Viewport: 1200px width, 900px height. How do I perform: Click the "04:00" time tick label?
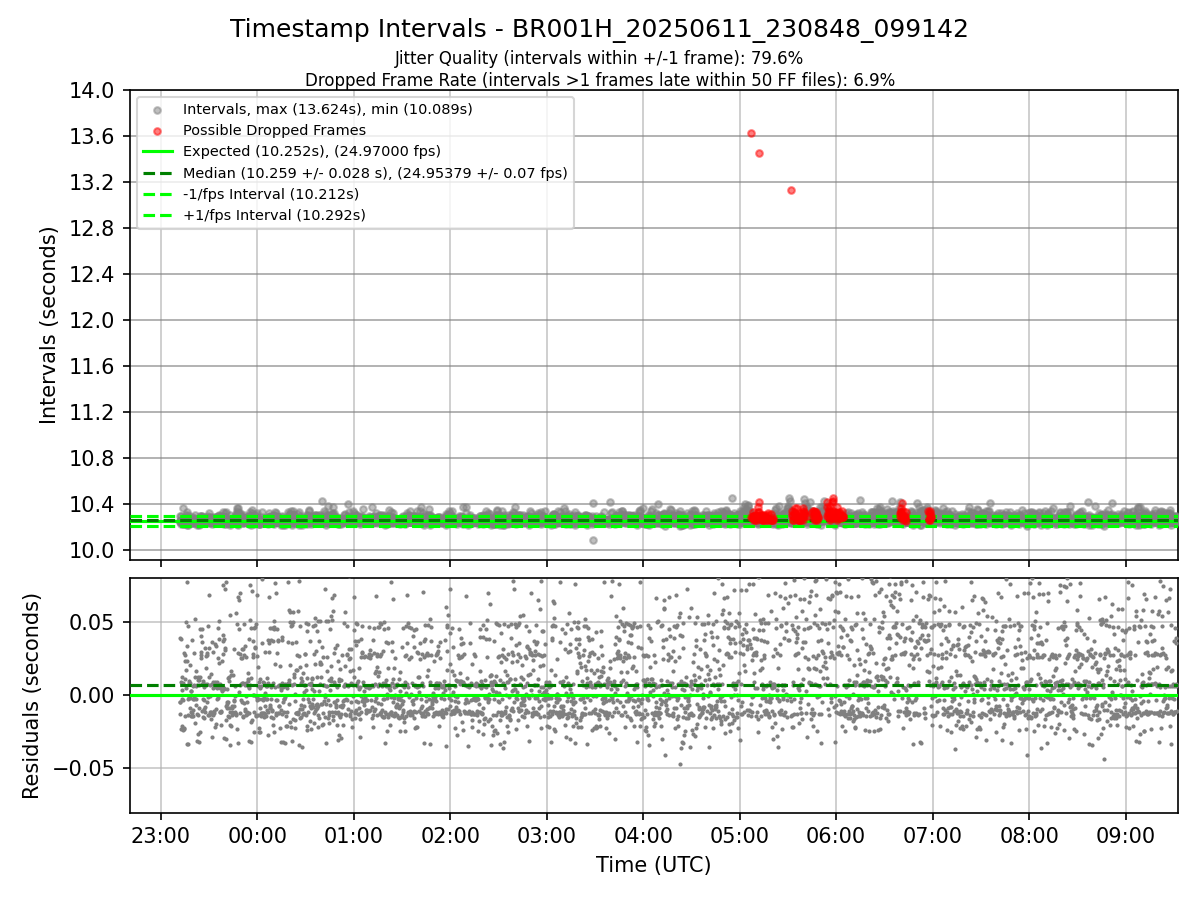coord(643,835)
